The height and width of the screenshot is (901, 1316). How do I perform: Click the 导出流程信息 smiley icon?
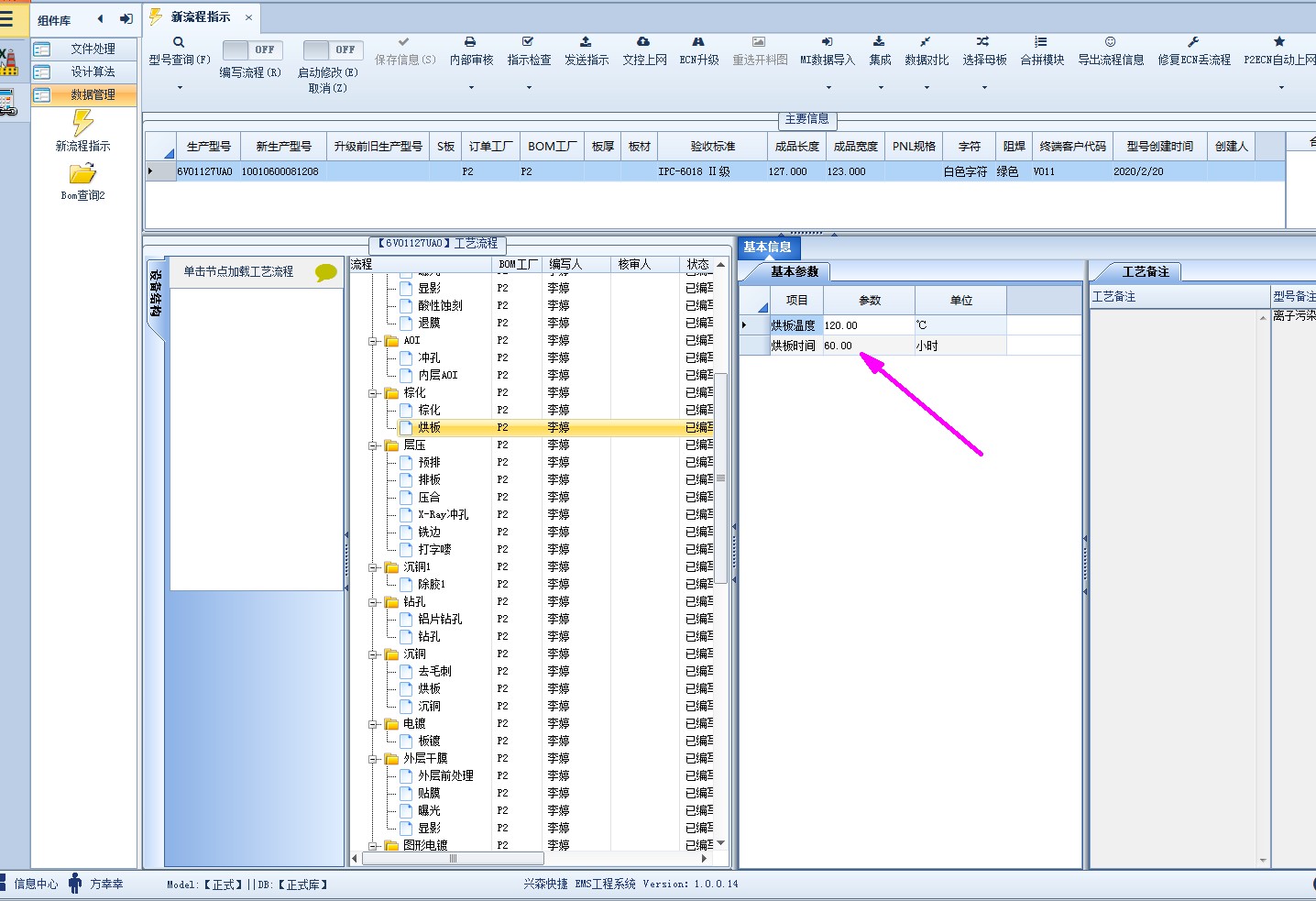[x=1110, y=42]
